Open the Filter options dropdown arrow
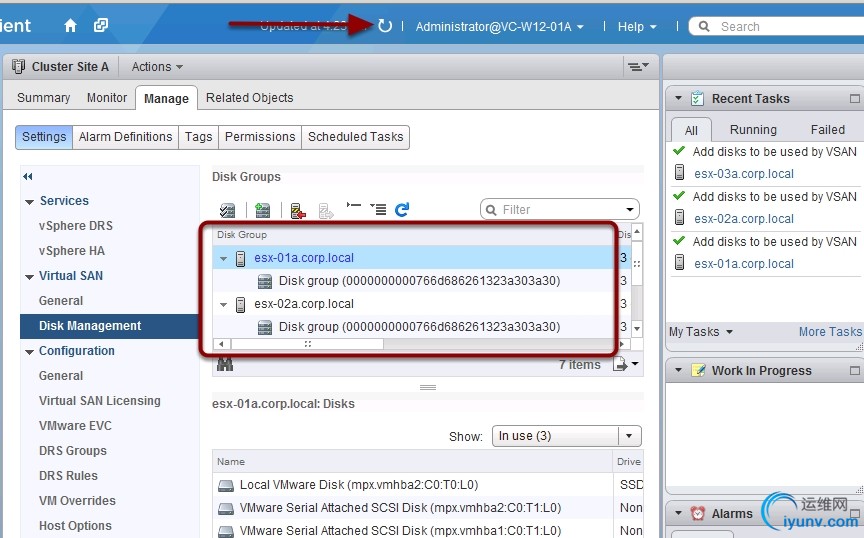The width and height of the screenshot is (864, 538). pos(630,209)
